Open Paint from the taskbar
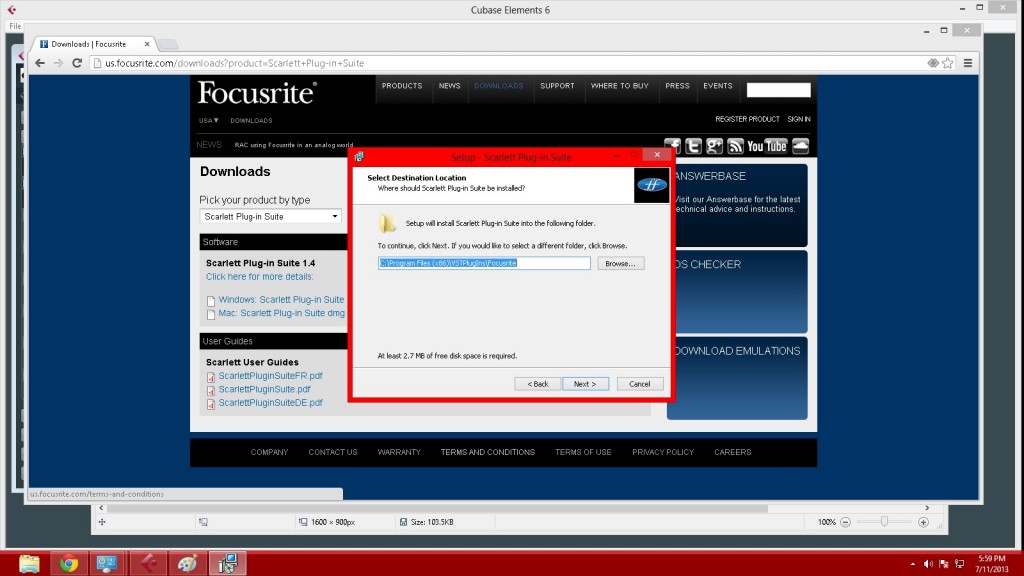The width and height of the screenshot is (1024, 576). (x=187, y=563)
